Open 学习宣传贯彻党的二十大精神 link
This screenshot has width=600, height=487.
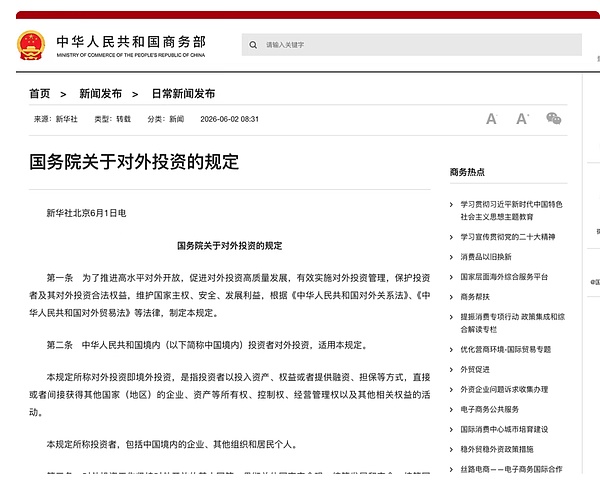click(508, 237)
